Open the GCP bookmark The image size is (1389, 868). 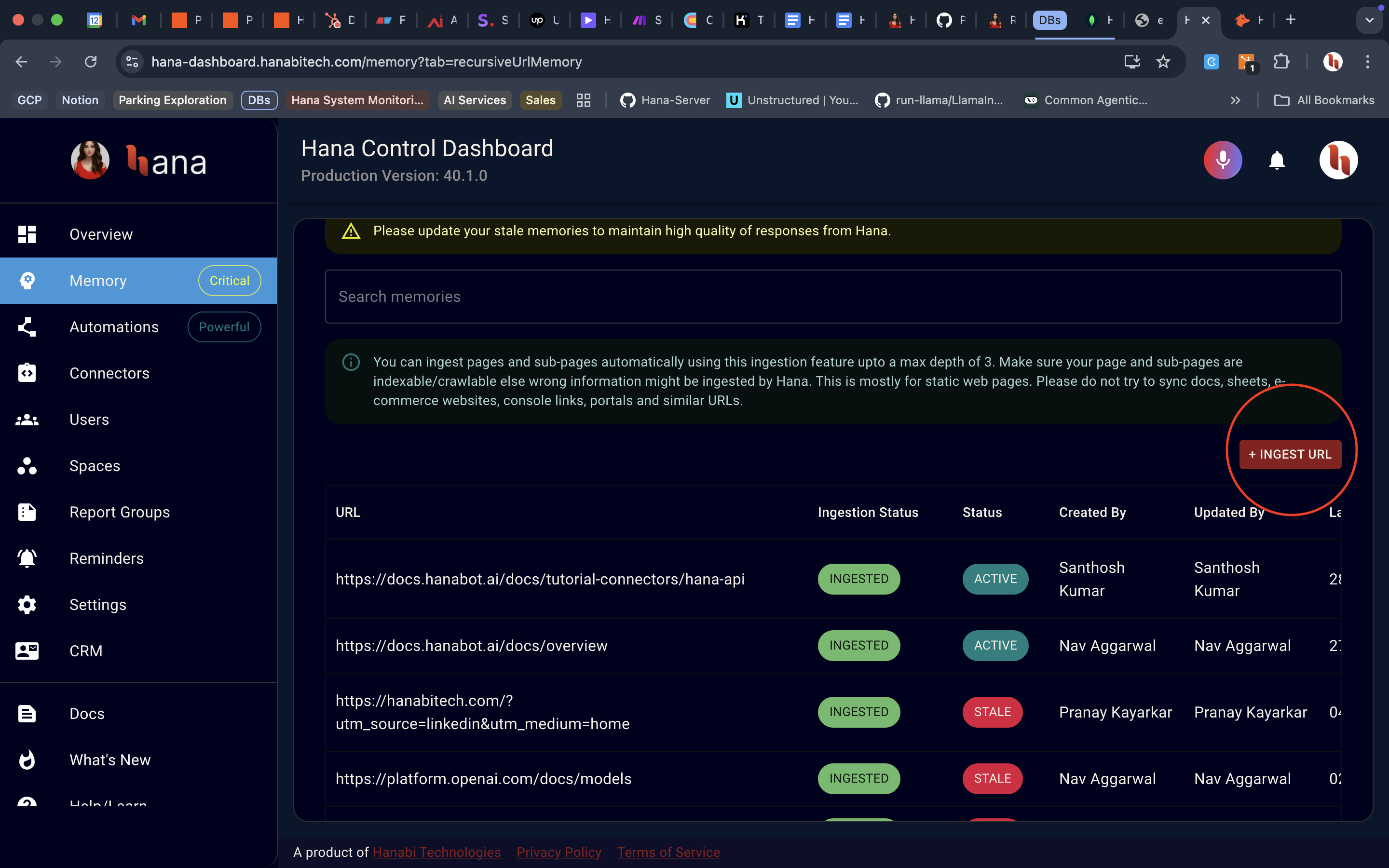coord(29,100)
